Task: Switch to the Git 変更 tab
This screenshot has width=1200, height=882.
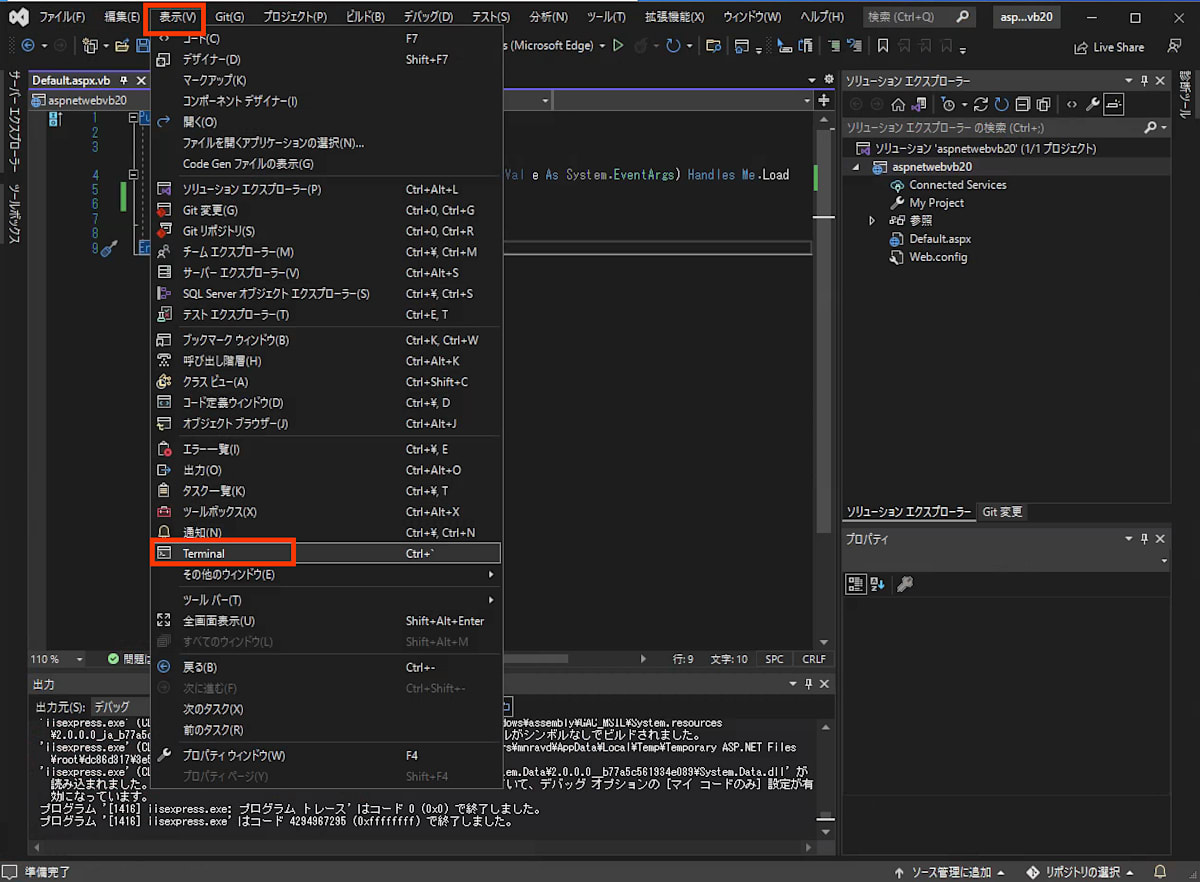Action: pyautogui.click(x=1002, y=512)
